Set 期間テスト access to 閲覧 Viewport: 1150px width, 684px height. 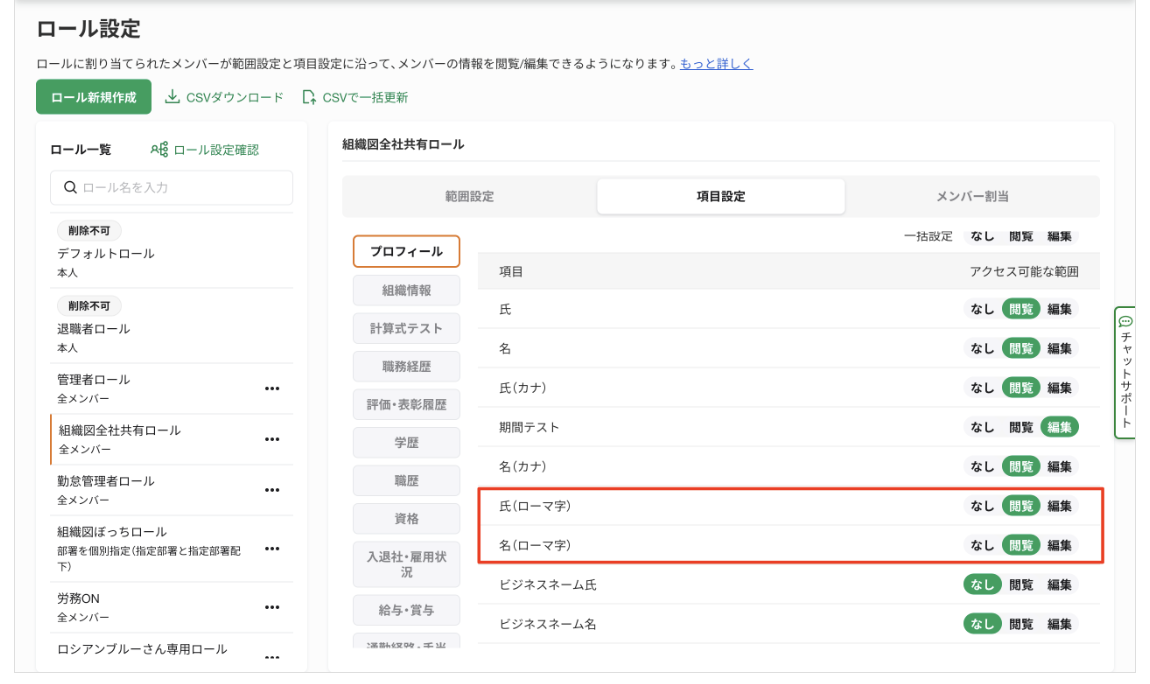click(1021, 427)
